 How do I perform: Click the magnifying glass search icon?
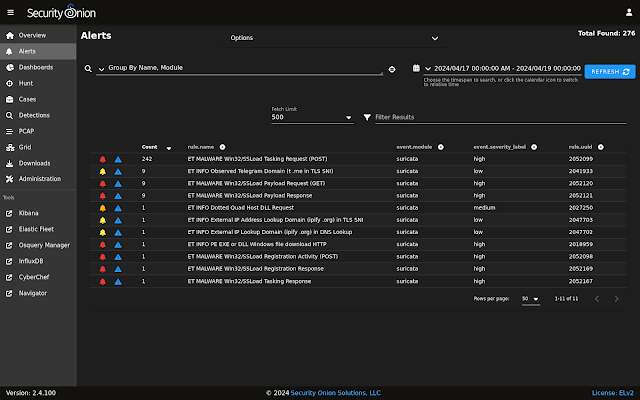tap(88, 69)
